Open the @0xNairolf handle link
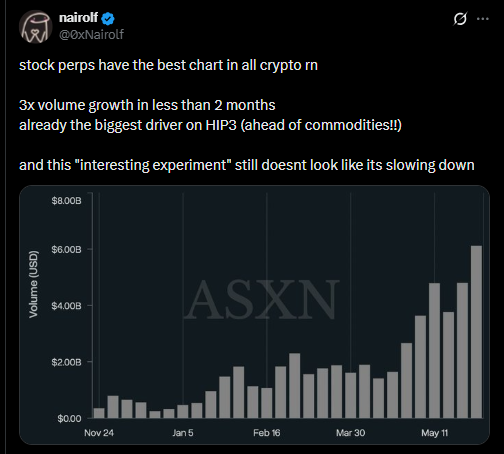This screenshot has width=504, height=454. coord(91,34)
